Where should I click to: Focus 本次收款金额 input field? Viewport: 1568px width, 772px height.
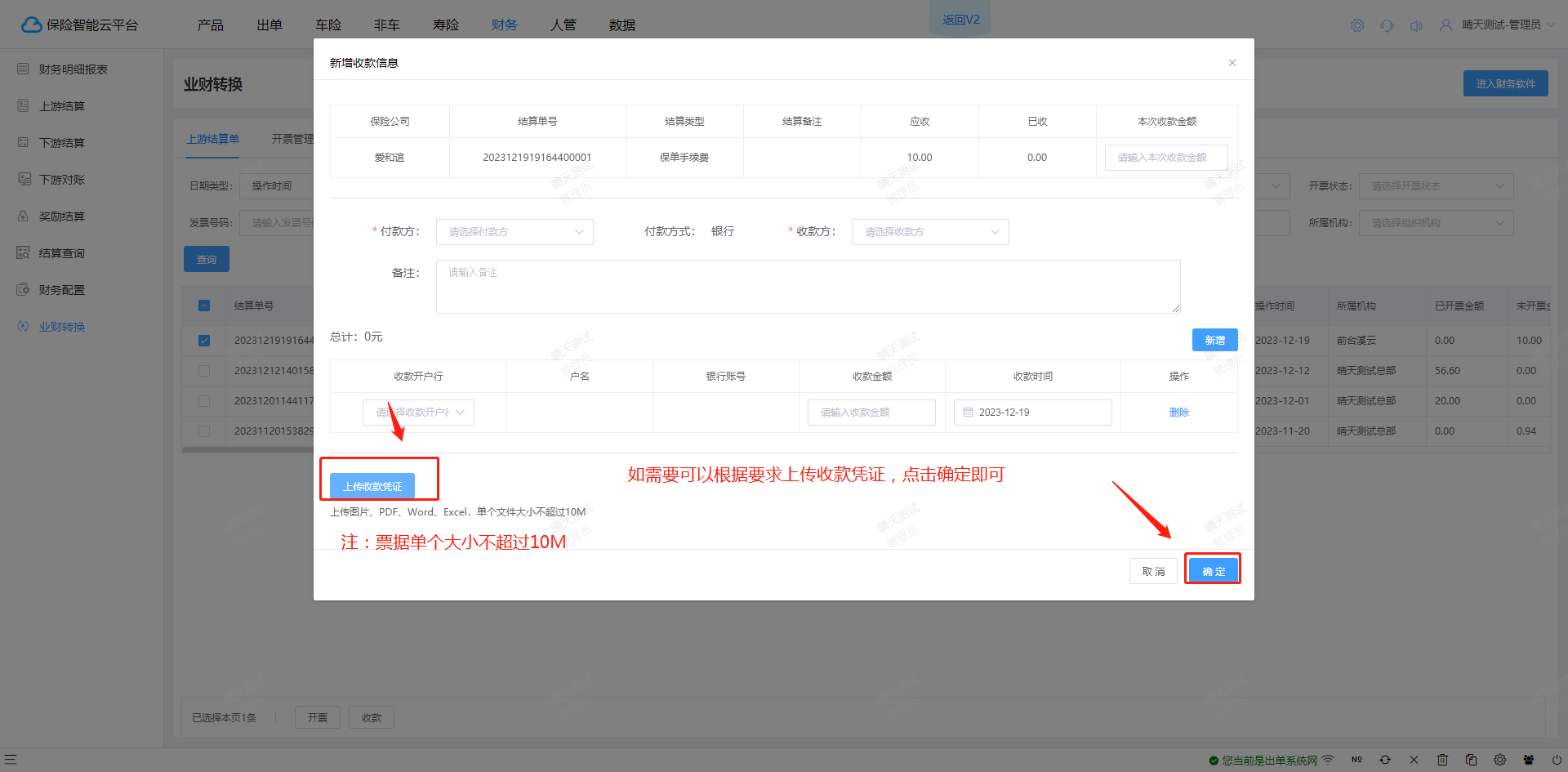1166,158
